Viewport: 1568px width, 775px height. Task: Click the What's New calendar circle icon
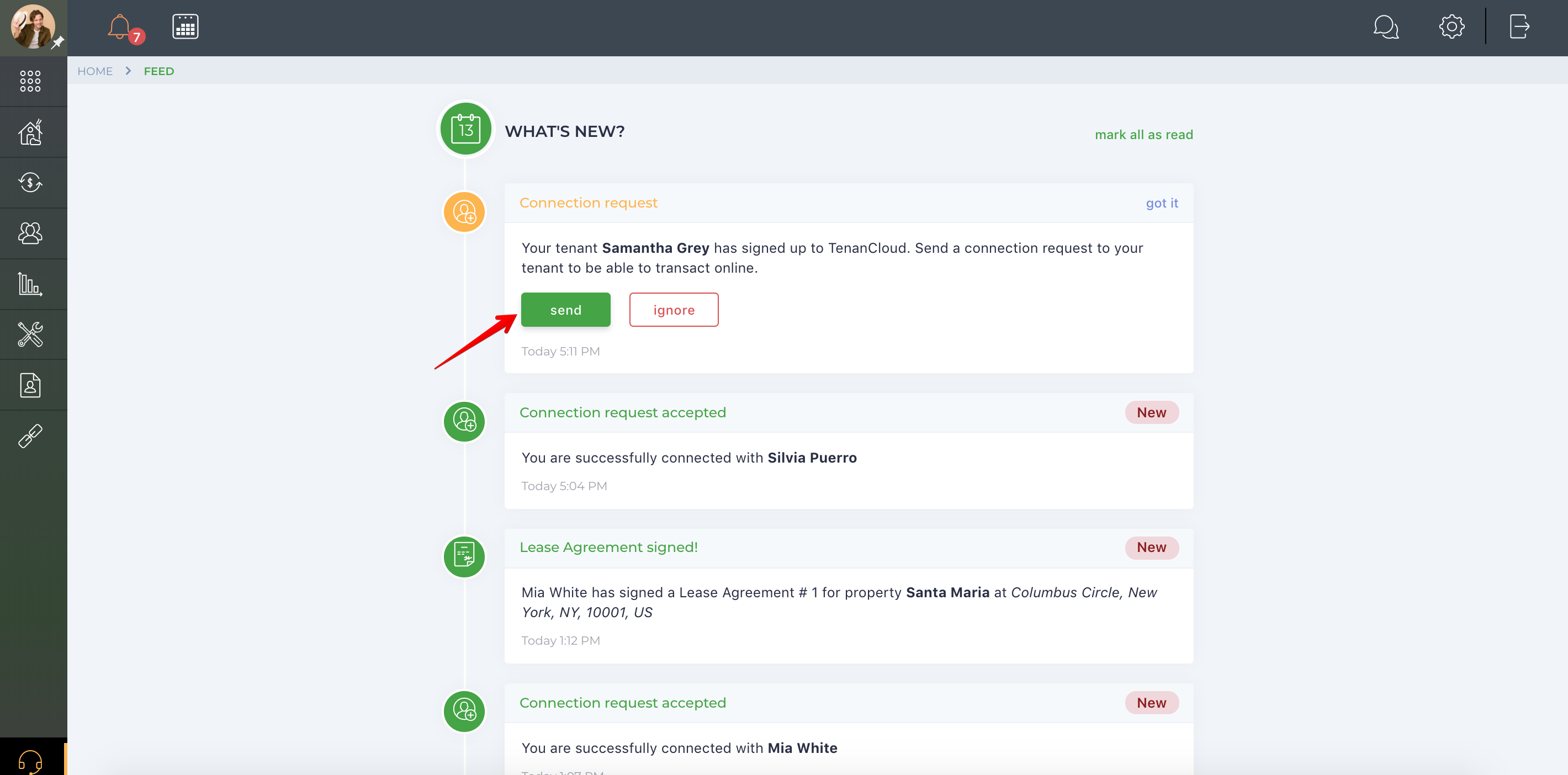(x=465, y=129)
